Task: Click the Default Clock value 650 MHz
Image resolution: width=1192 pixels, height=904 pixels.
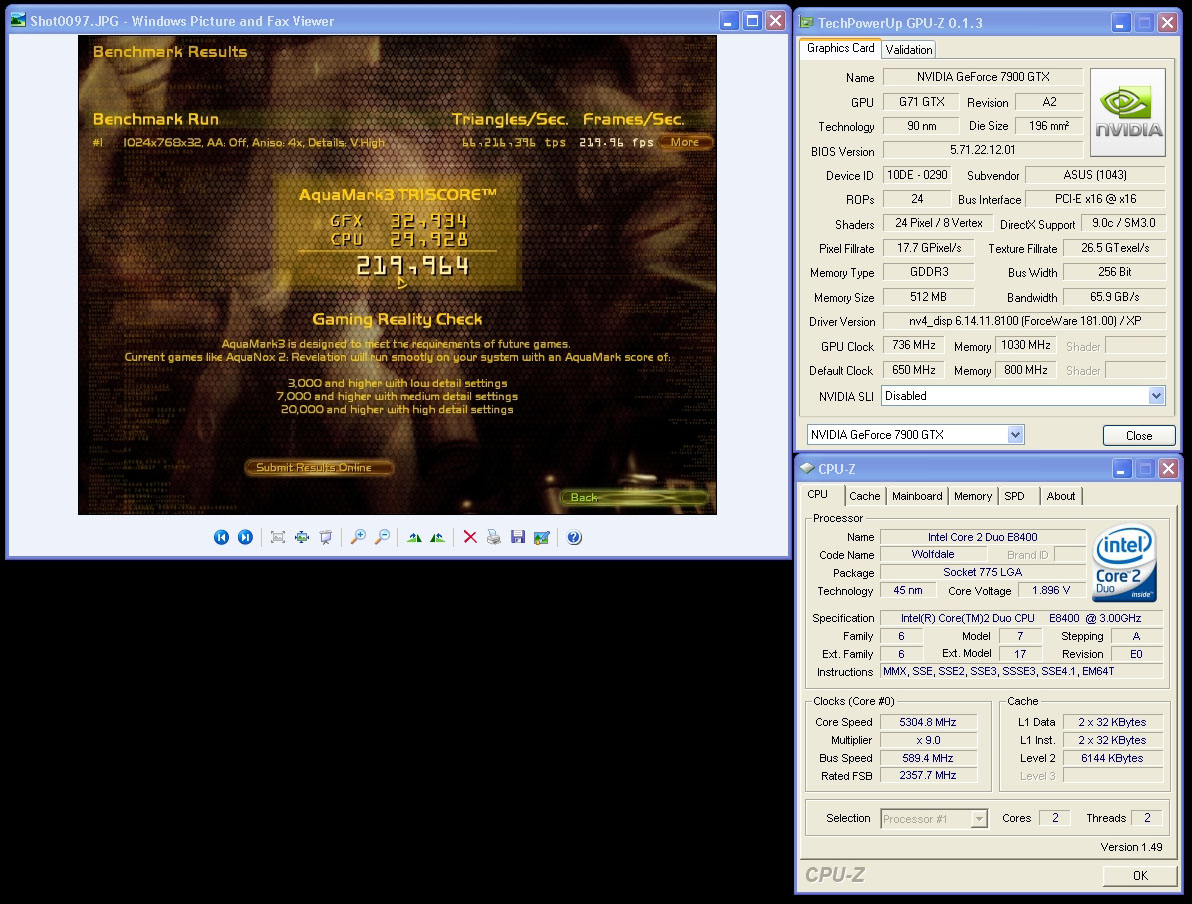Action: [x=914, y=370]
